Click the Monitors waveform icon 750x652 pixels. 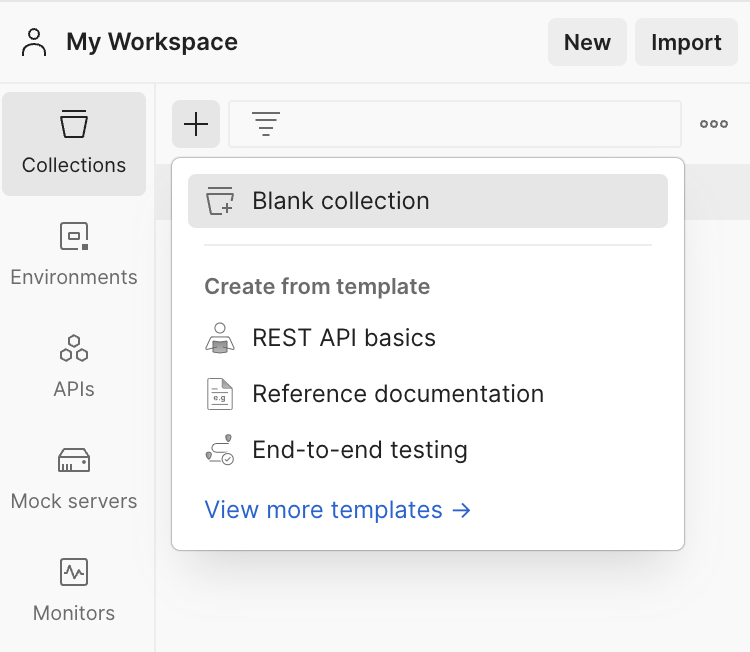pyautogui.click(x=74, y=573)
